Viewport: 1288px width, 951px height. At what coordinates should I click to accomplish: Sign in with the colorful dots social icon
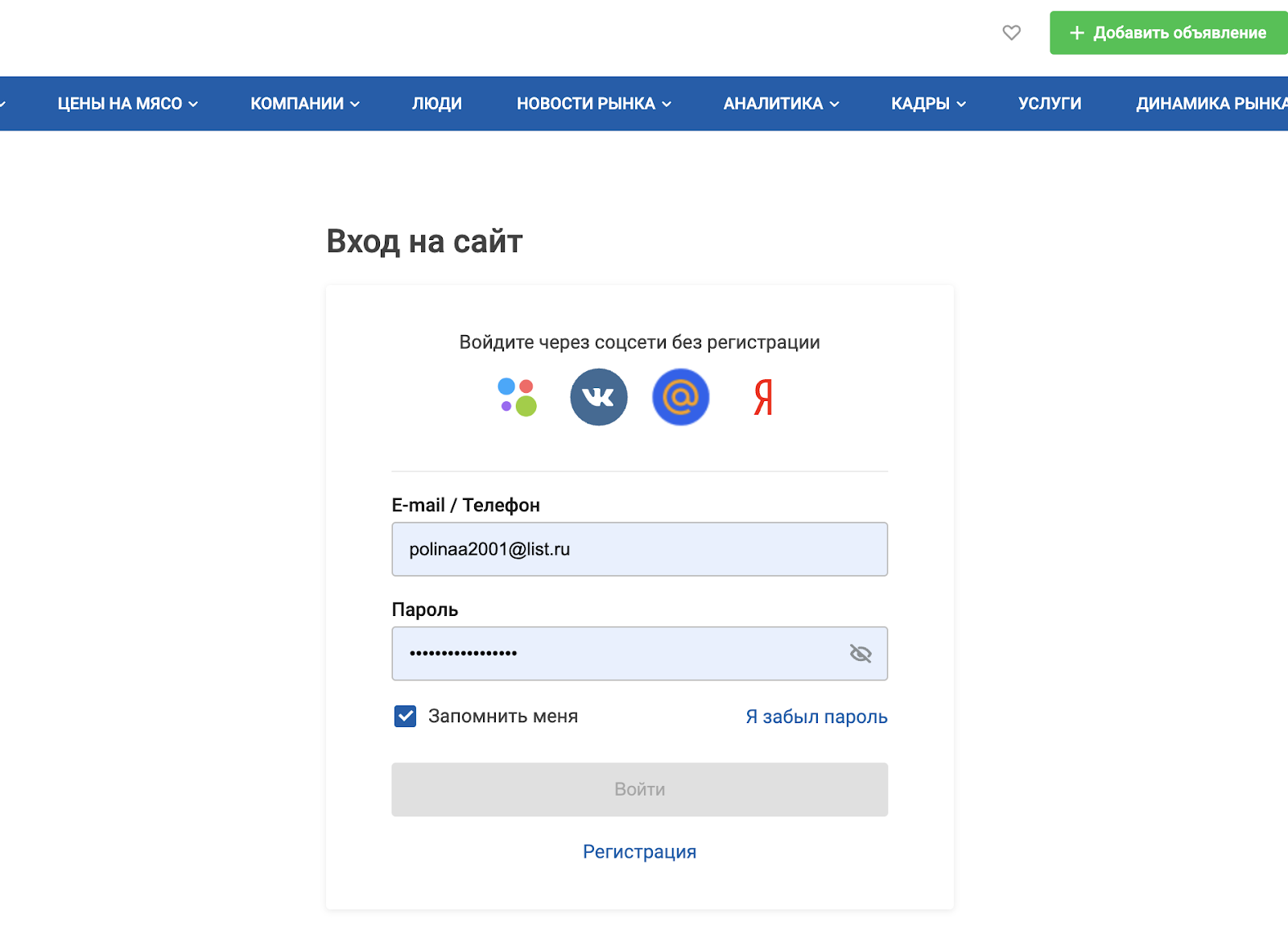click(517, 397)
